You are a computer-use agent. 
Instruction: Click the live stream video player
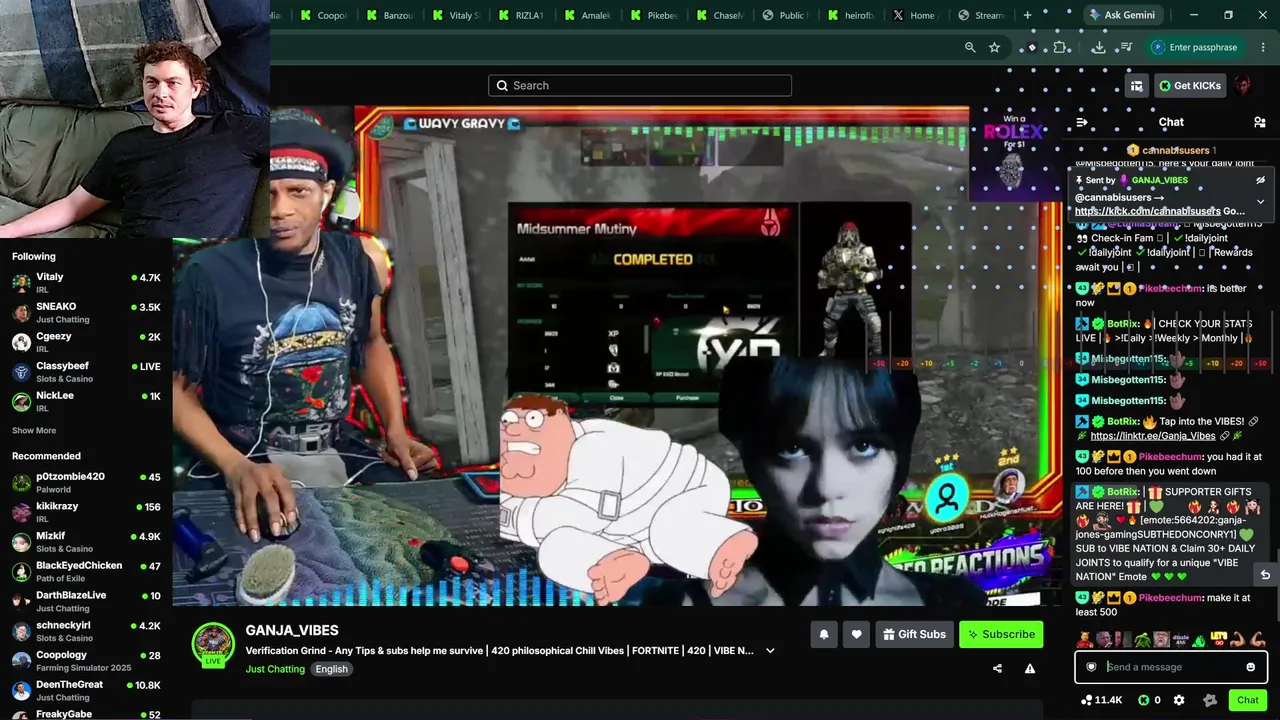point(618,356)
